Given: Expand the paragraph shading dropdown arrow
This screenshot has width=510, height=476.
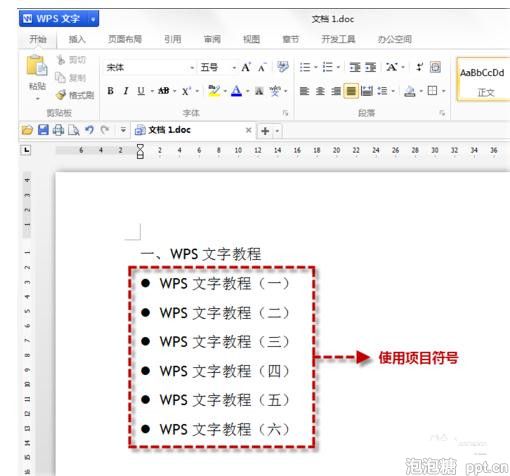Looking at the screenshot, I should [421, 91].
